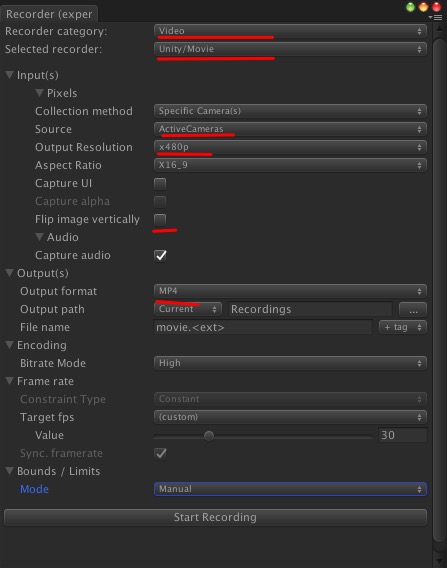The image size is (447, 568).
Task: Click the Target fps Value slider handle
Action: click(x=209, y=435)
